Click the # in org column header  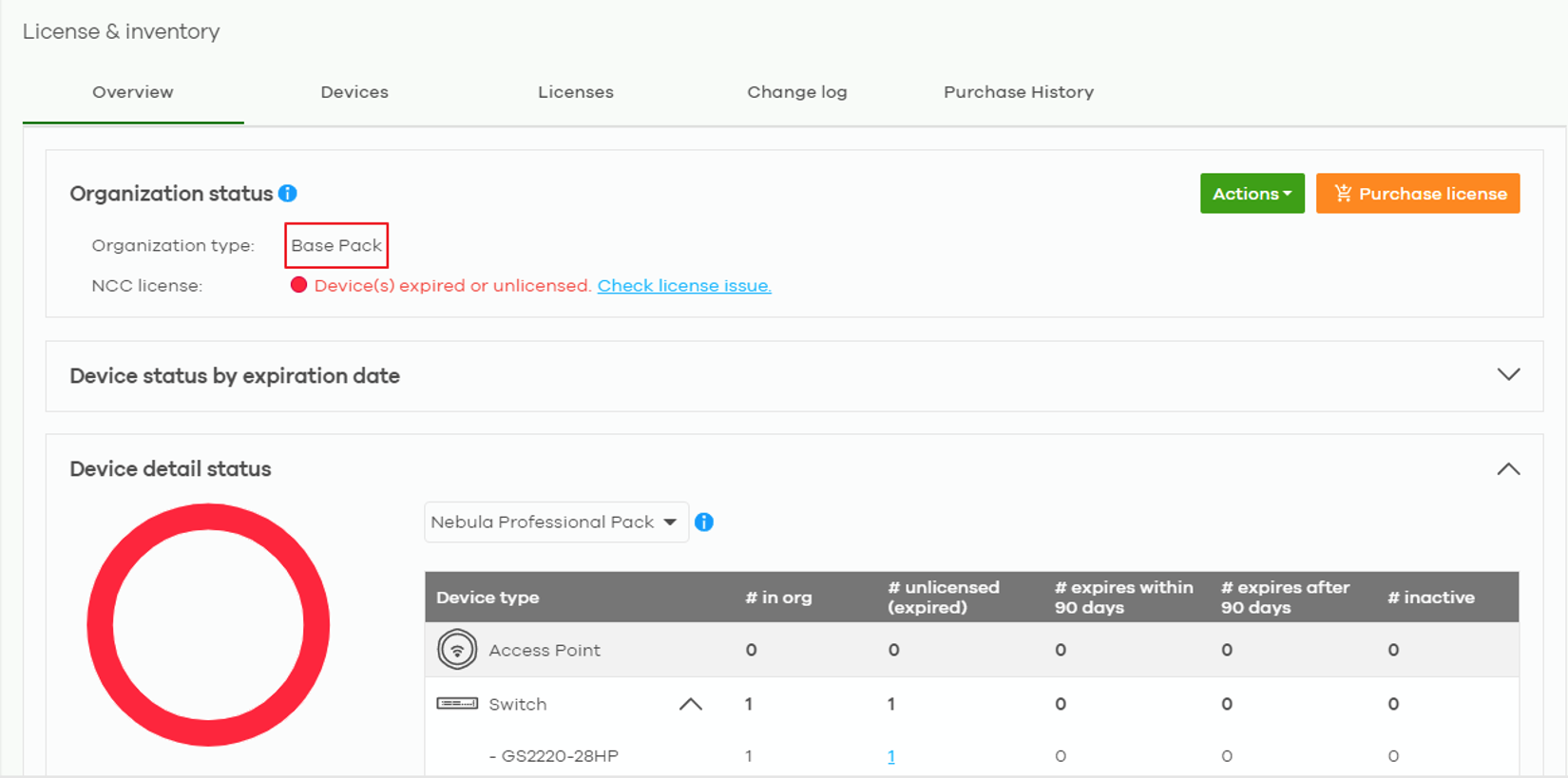(778, 598)
